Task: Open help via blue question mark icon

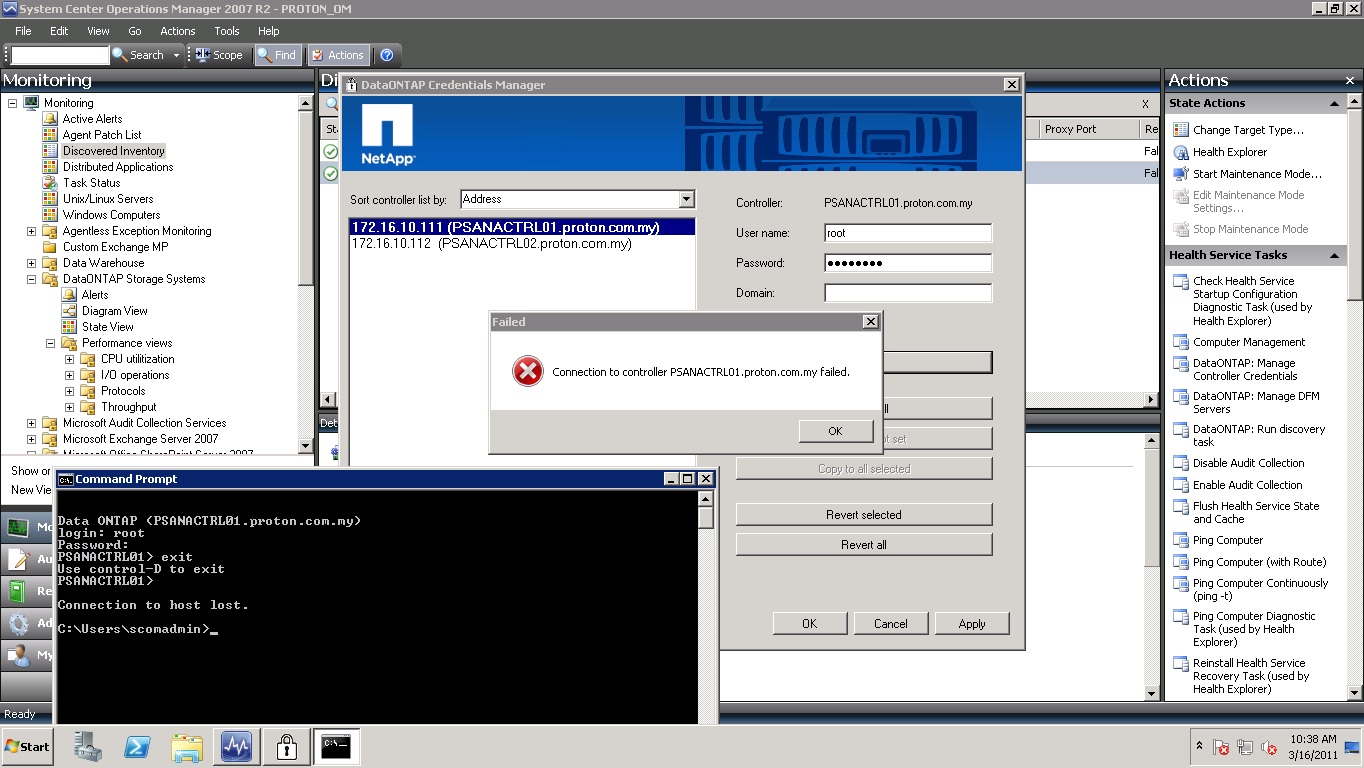Action: 387,55
